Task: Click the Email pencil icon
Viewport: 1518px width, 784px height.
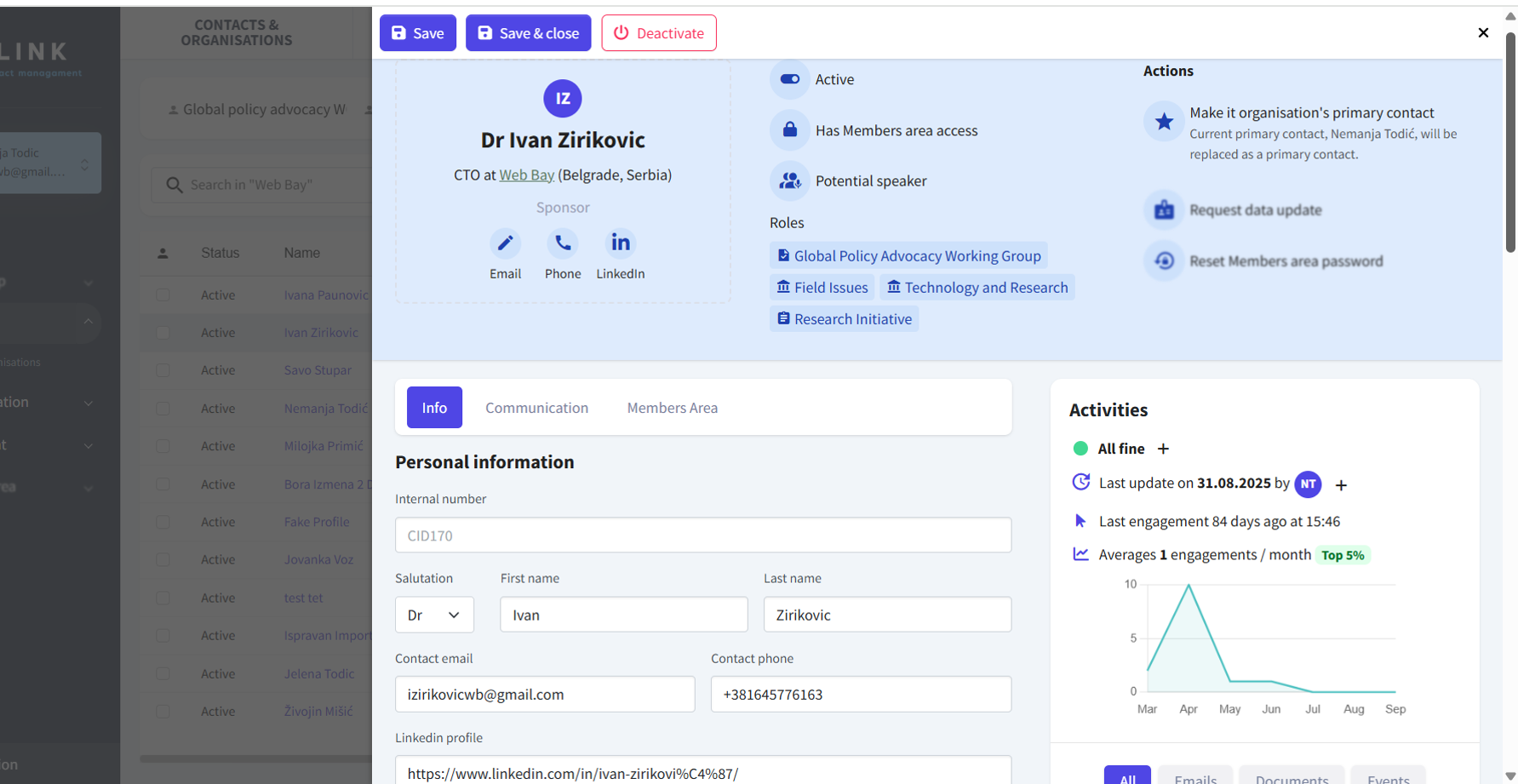Action: pos(505,243)
